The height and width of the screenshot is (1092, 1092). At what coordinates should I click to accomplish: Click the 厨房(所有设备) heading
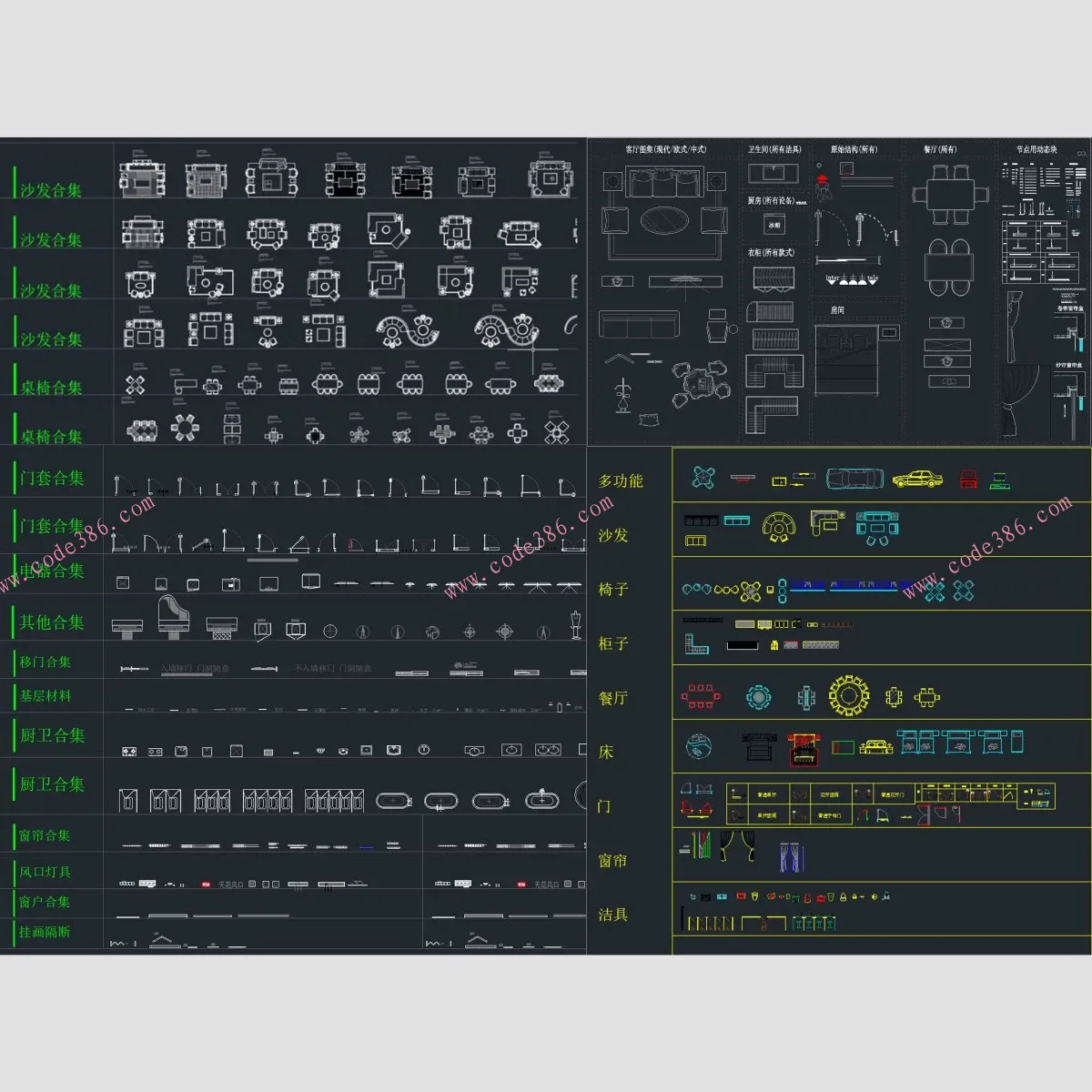[772, 200]
